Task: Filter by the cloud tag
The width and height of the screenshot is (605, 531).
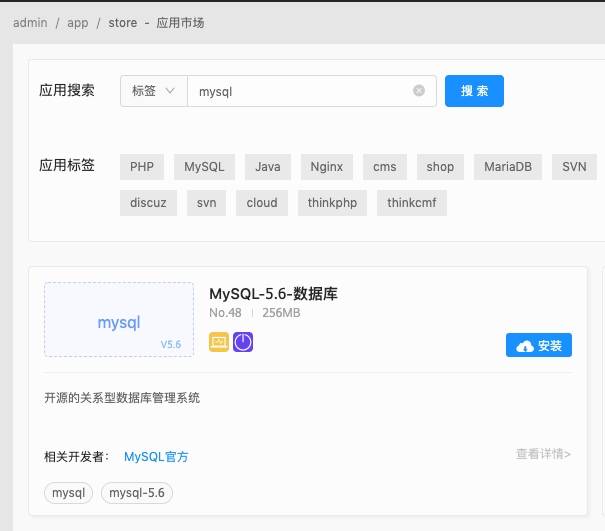Action: pyautogui.click(x=262, y=203)
